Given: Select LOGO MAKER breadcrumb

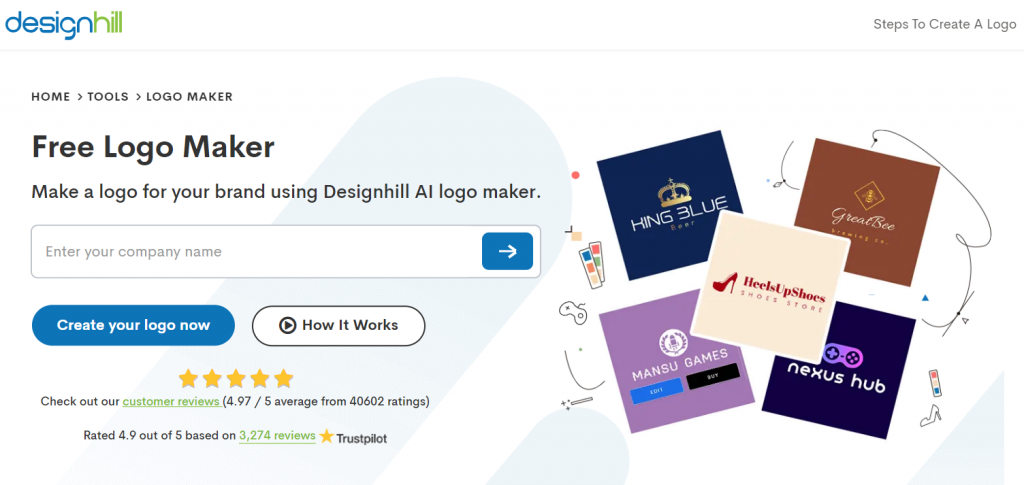Looking at the screenshot, I should 189,97.
